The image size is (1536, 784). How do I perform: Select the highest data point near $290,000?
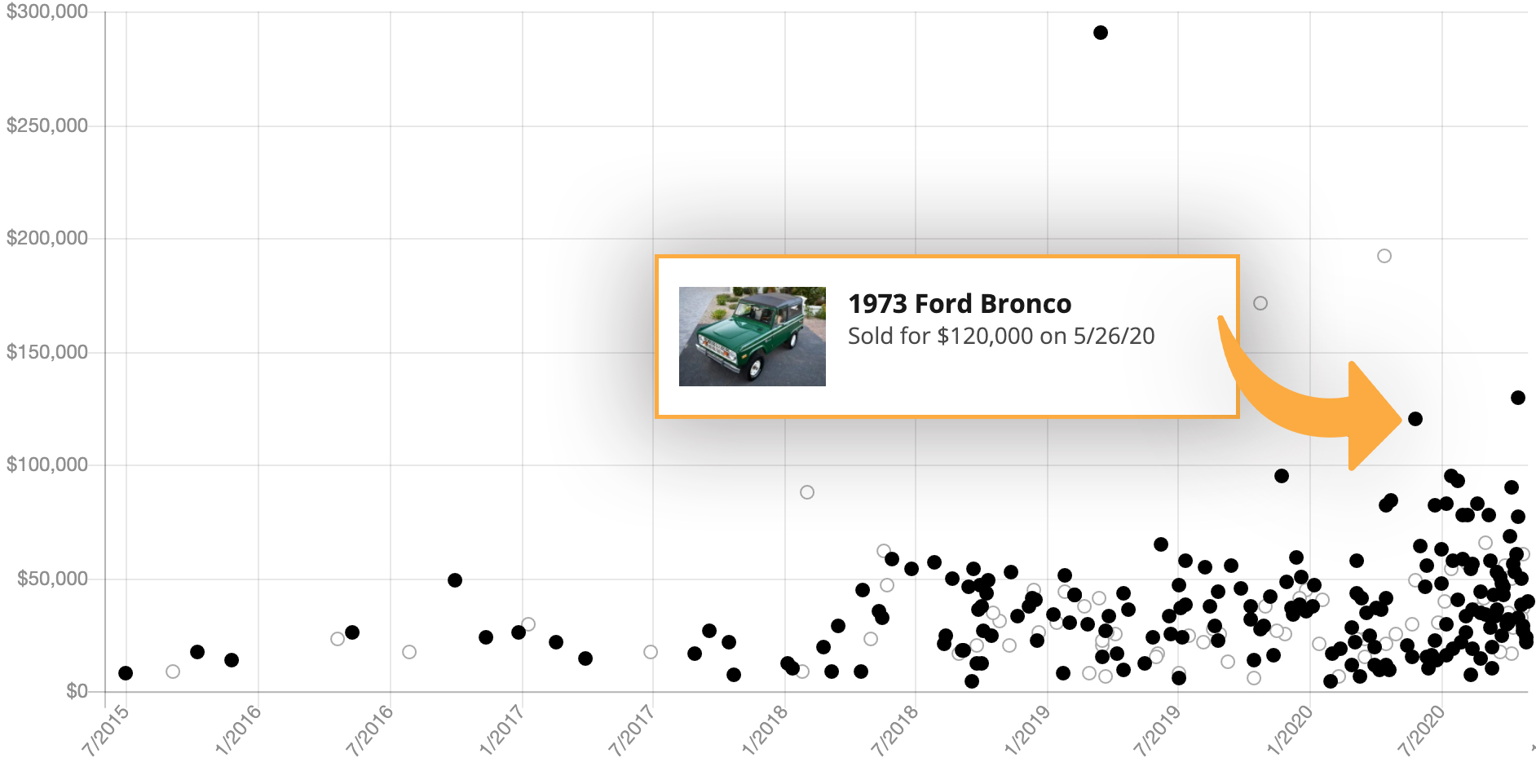(x=1100, y=33)
